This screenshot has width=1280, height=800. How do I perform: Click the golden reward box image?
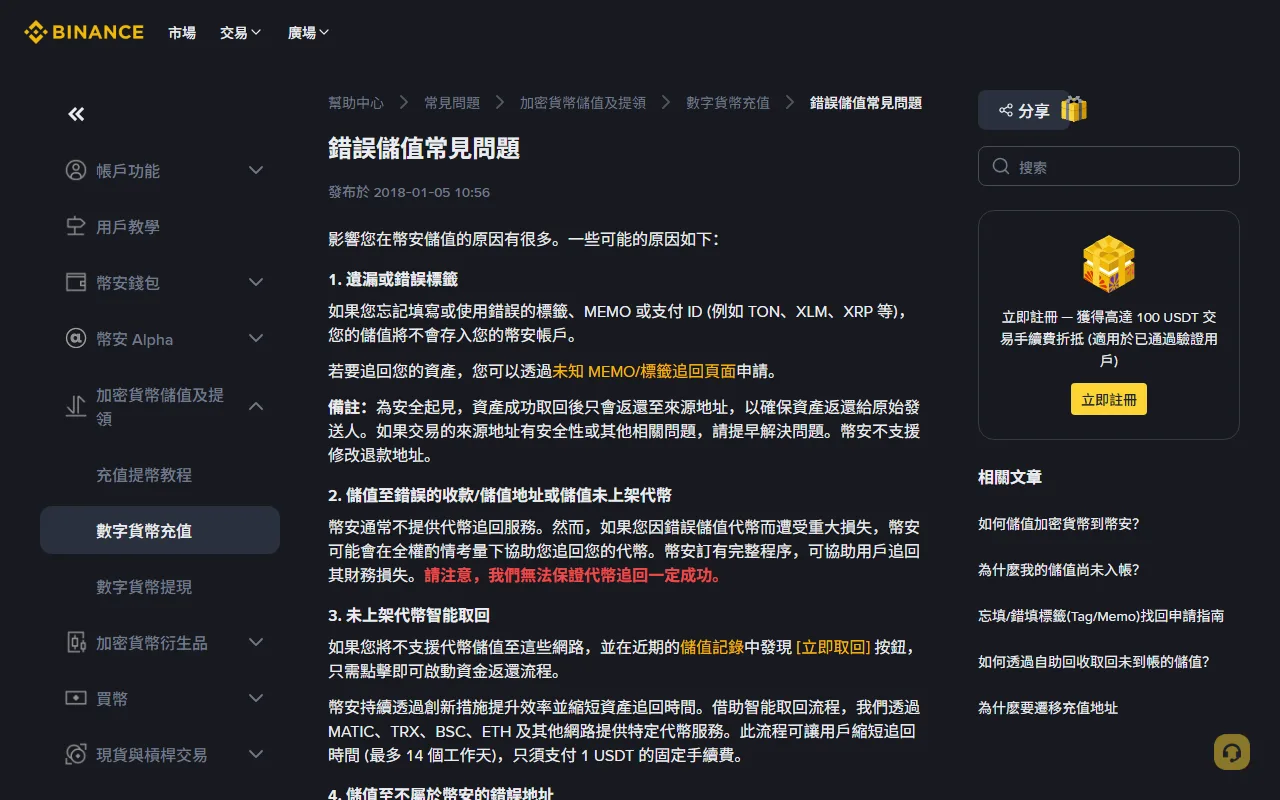1109,263
